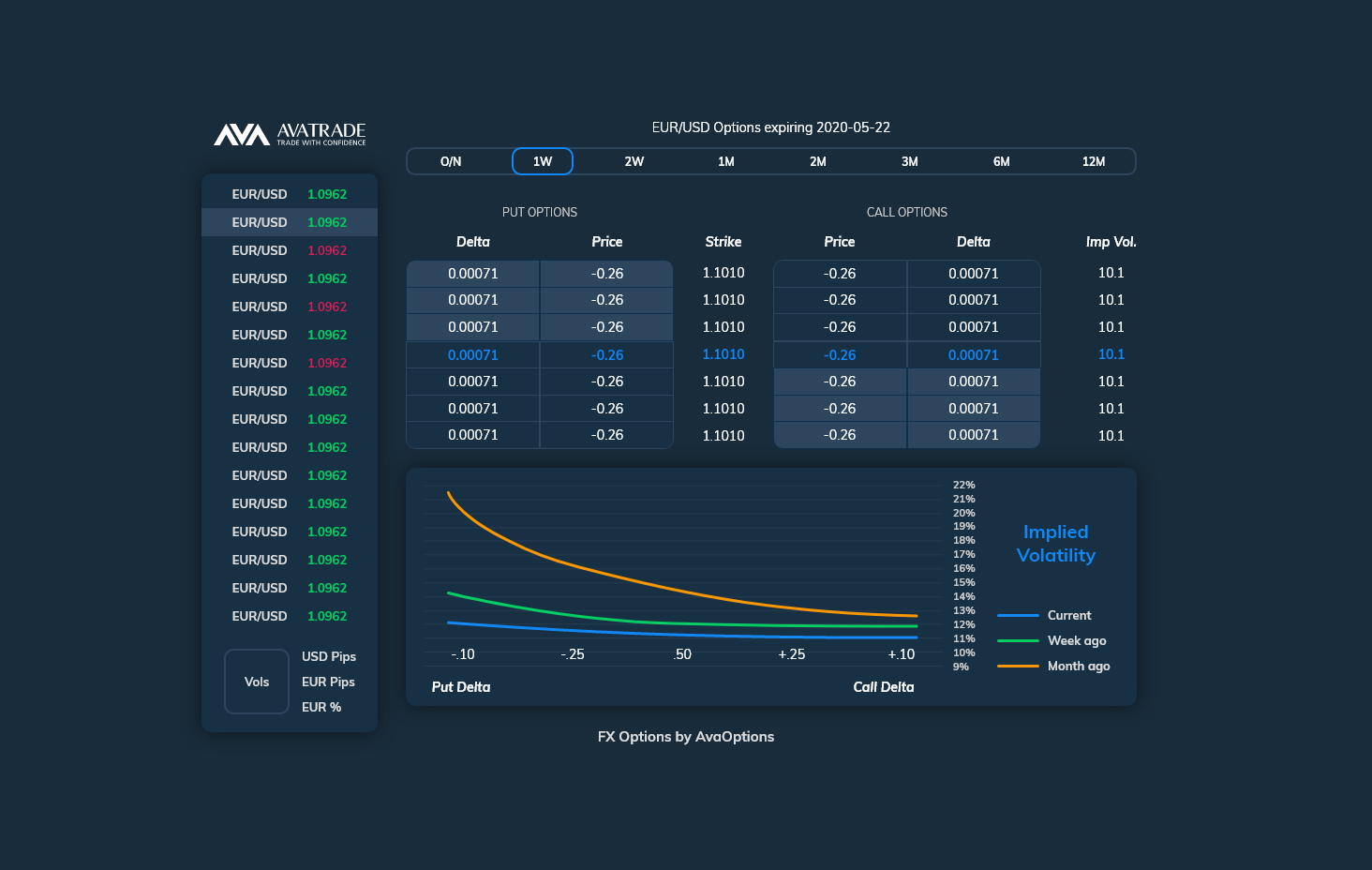Image resolution: width=1372 pixels, height=870 pixels.
Task: Click the Week ago green legend line
Action: pos(1018,641)
